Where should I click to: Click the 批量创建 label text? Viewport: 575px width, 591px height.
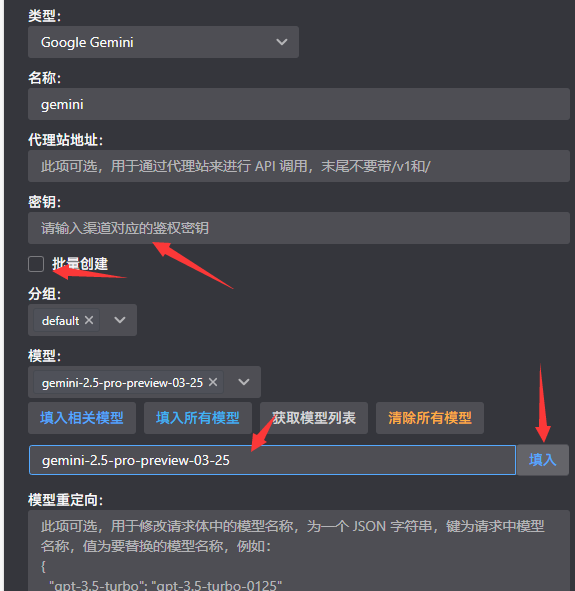pos(80,264)
